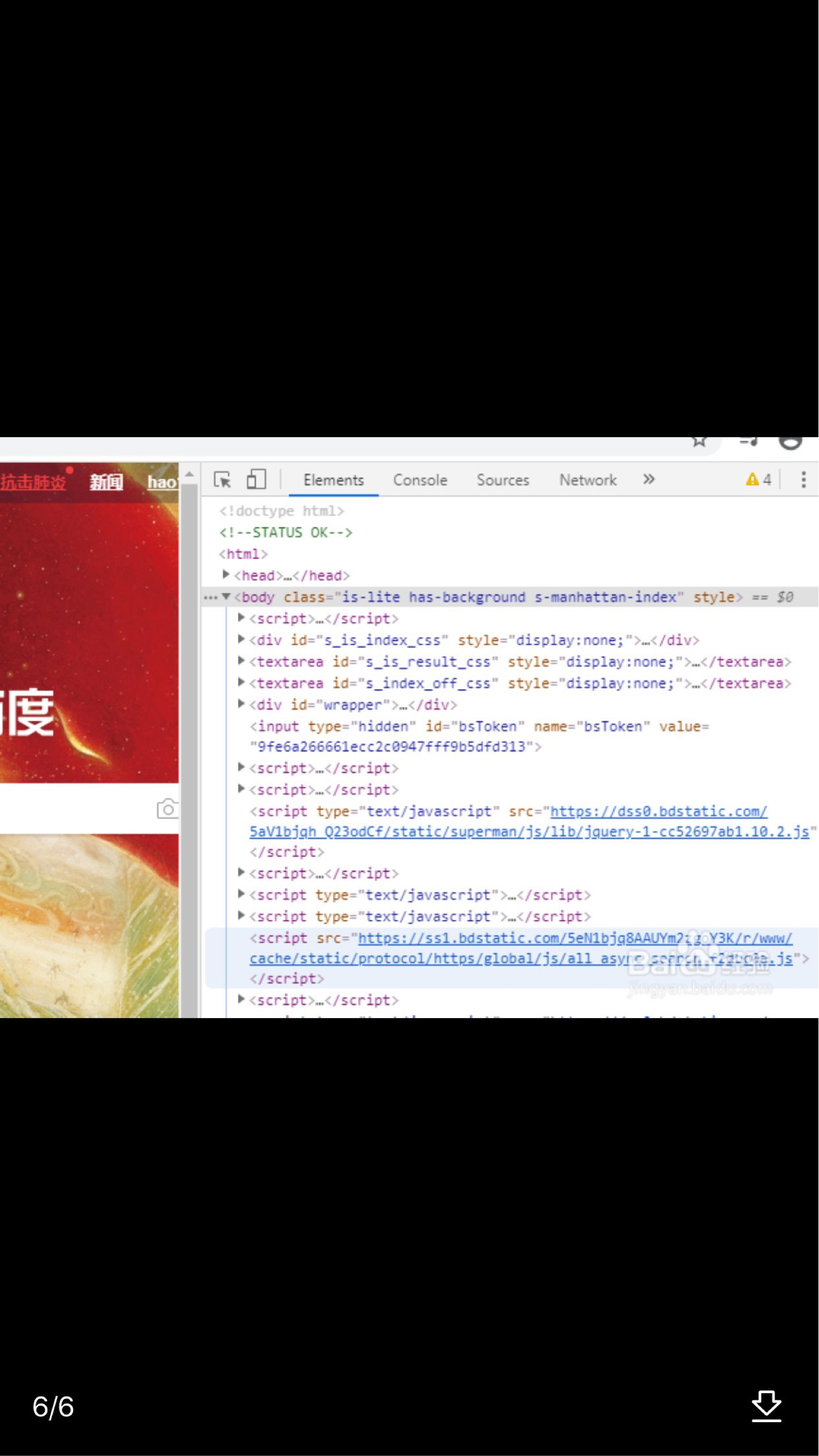Click the warning count badge showing 4
Viewport: 819px width, 1456px height.
point(758,480)
